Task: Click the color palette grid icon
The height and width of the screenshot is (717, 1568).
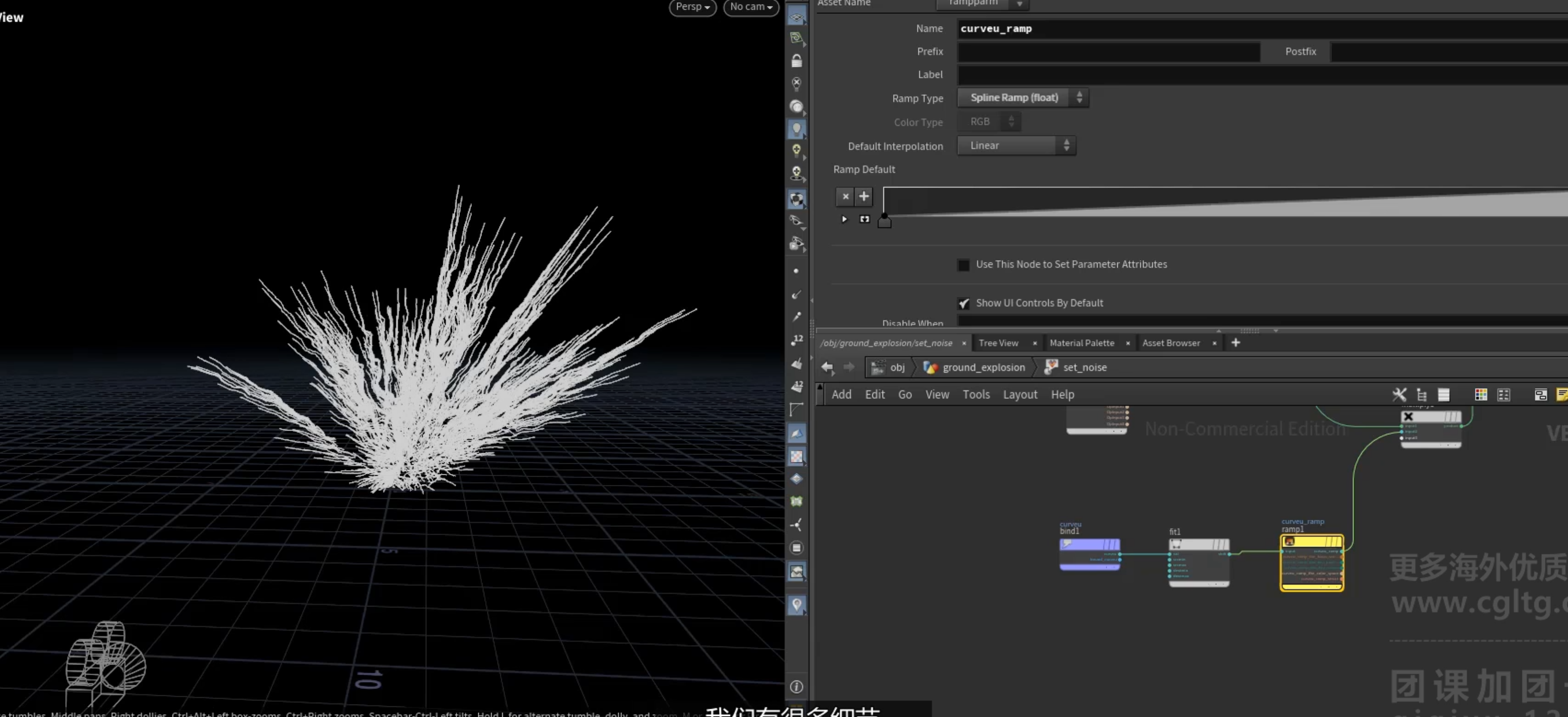Action: 1480,395
